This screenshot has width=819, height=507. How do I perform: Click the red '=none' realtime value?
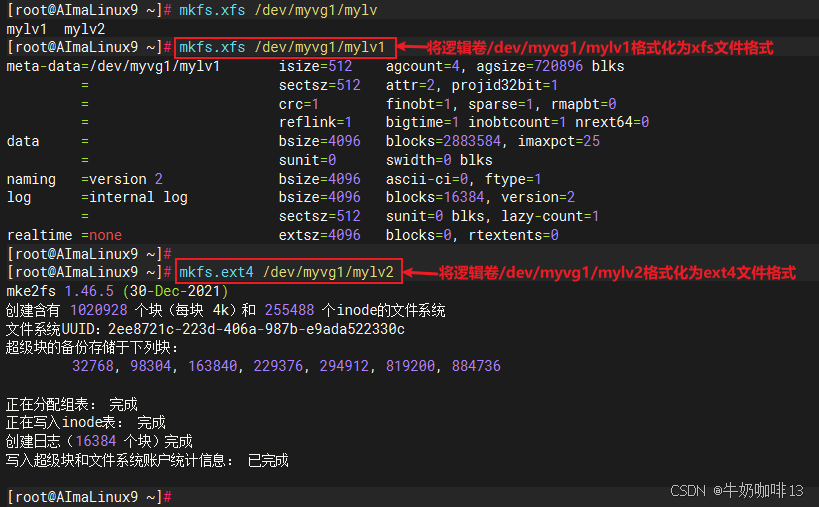point(101,235)
